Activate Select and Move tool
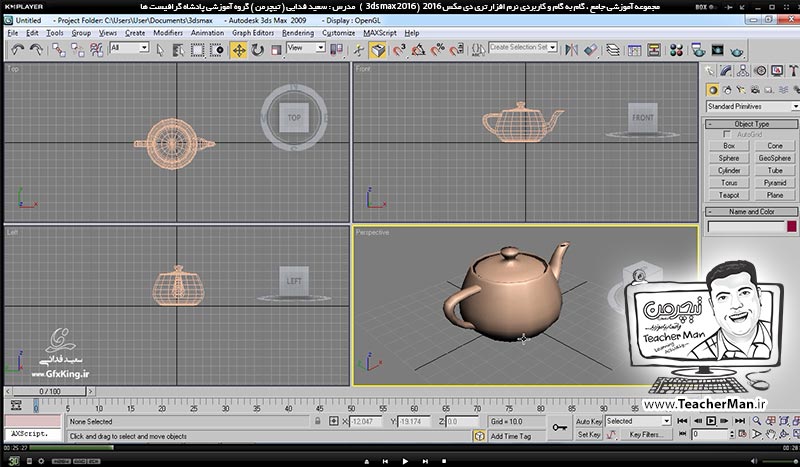The image size is (800, 467). point(238,50)
